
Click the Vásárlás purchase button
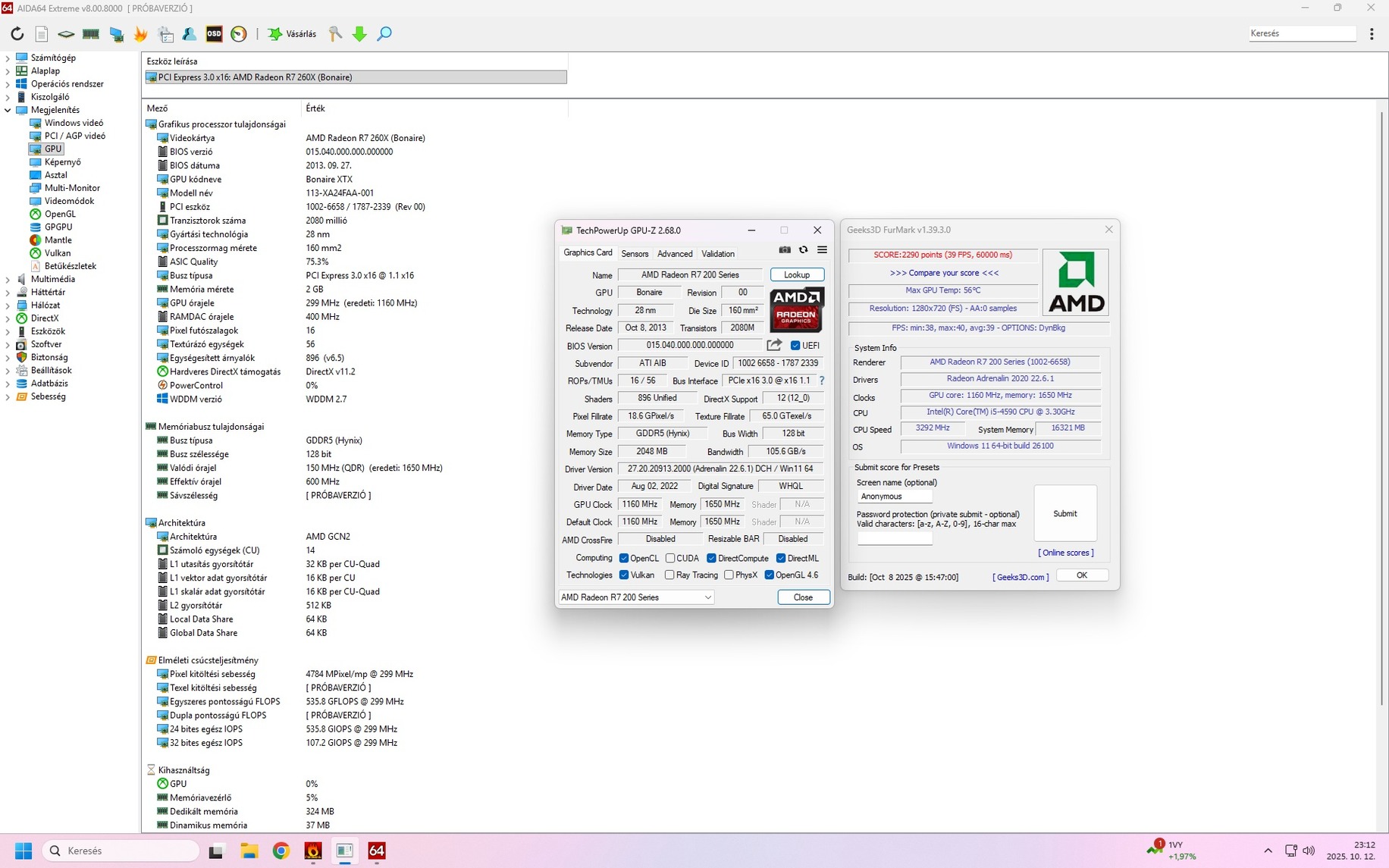point(293,33)
